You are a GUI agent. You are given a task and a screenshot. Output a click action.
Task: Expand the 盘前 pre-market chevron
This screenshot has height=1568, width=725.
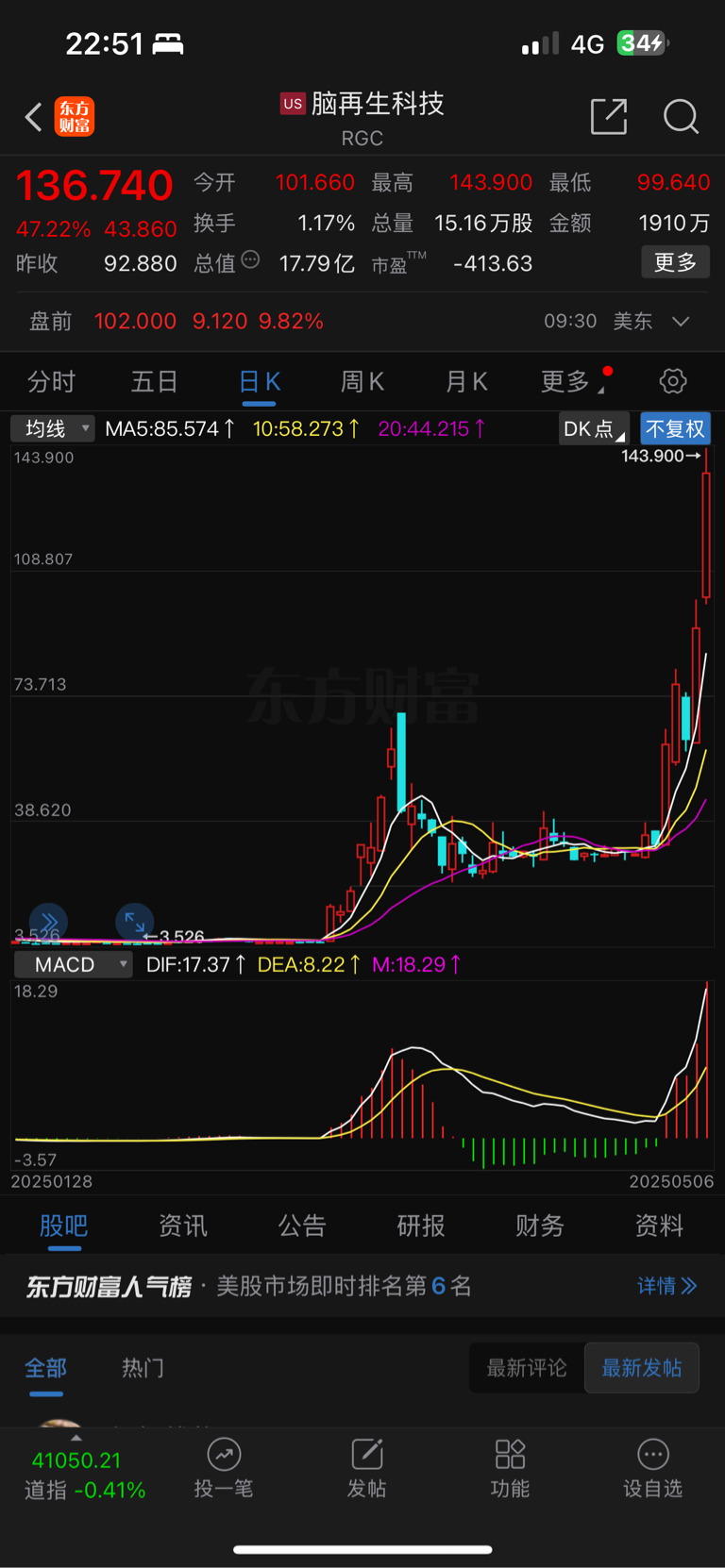tap(681, 322)
